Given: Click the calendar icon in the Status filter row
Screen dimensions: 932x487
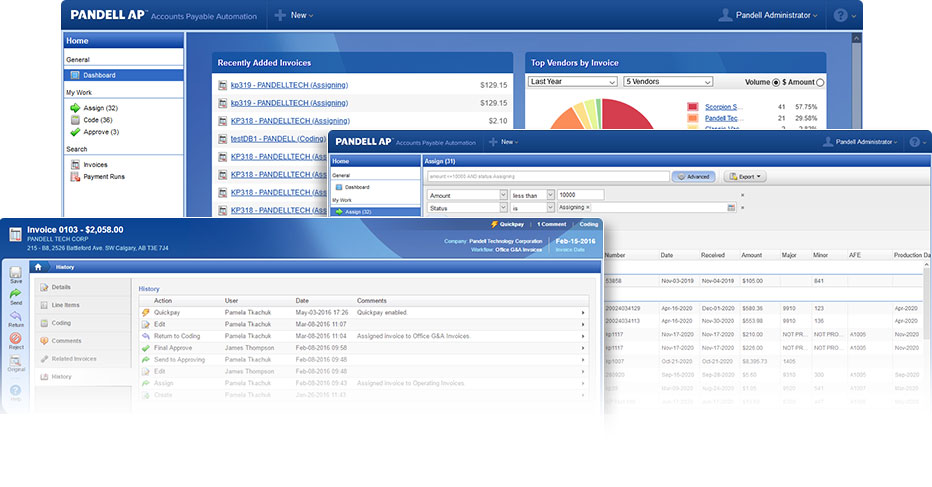Looking at the screenshot, I should 731,208.
